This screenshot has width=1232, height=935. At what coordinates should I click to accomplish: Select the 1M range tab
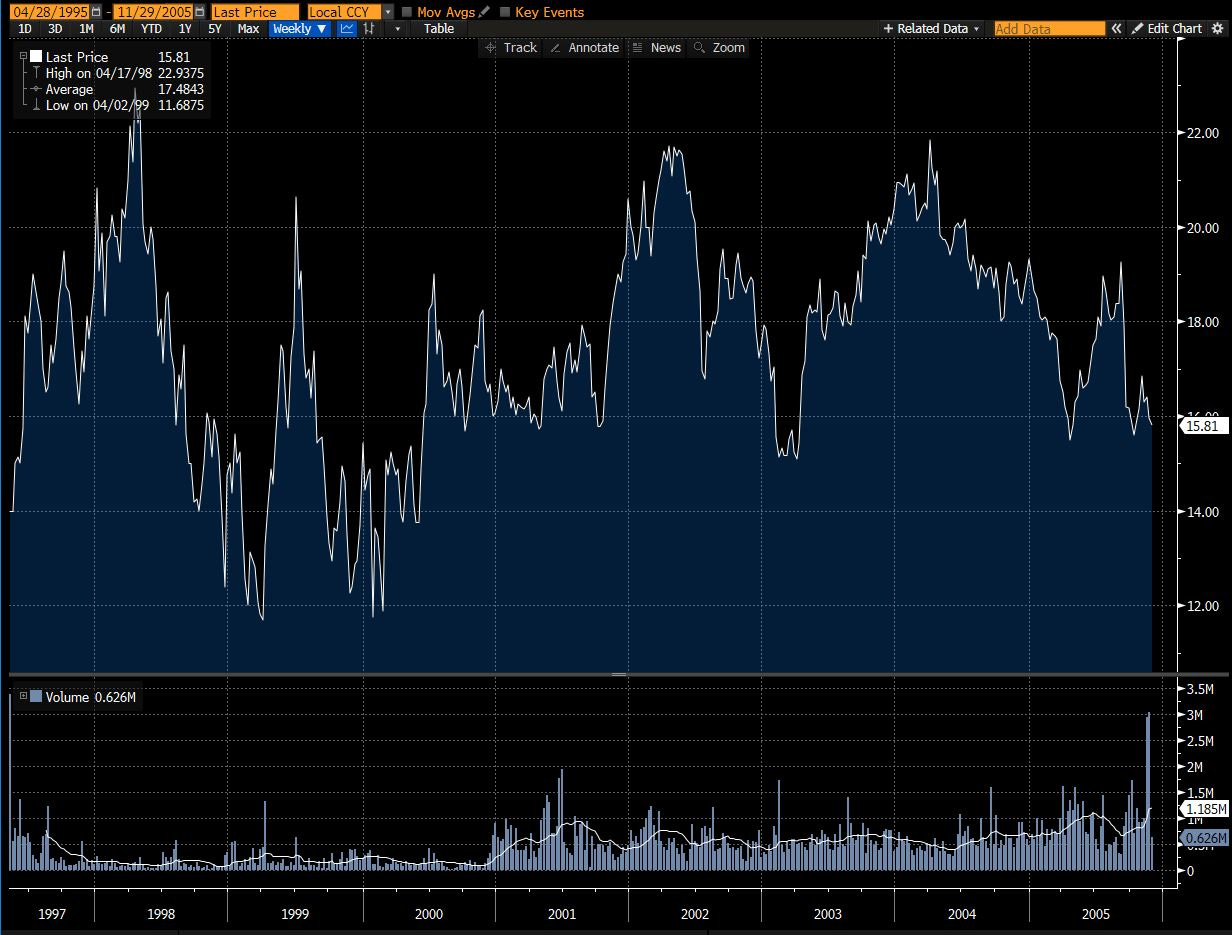tap(86, 29)
